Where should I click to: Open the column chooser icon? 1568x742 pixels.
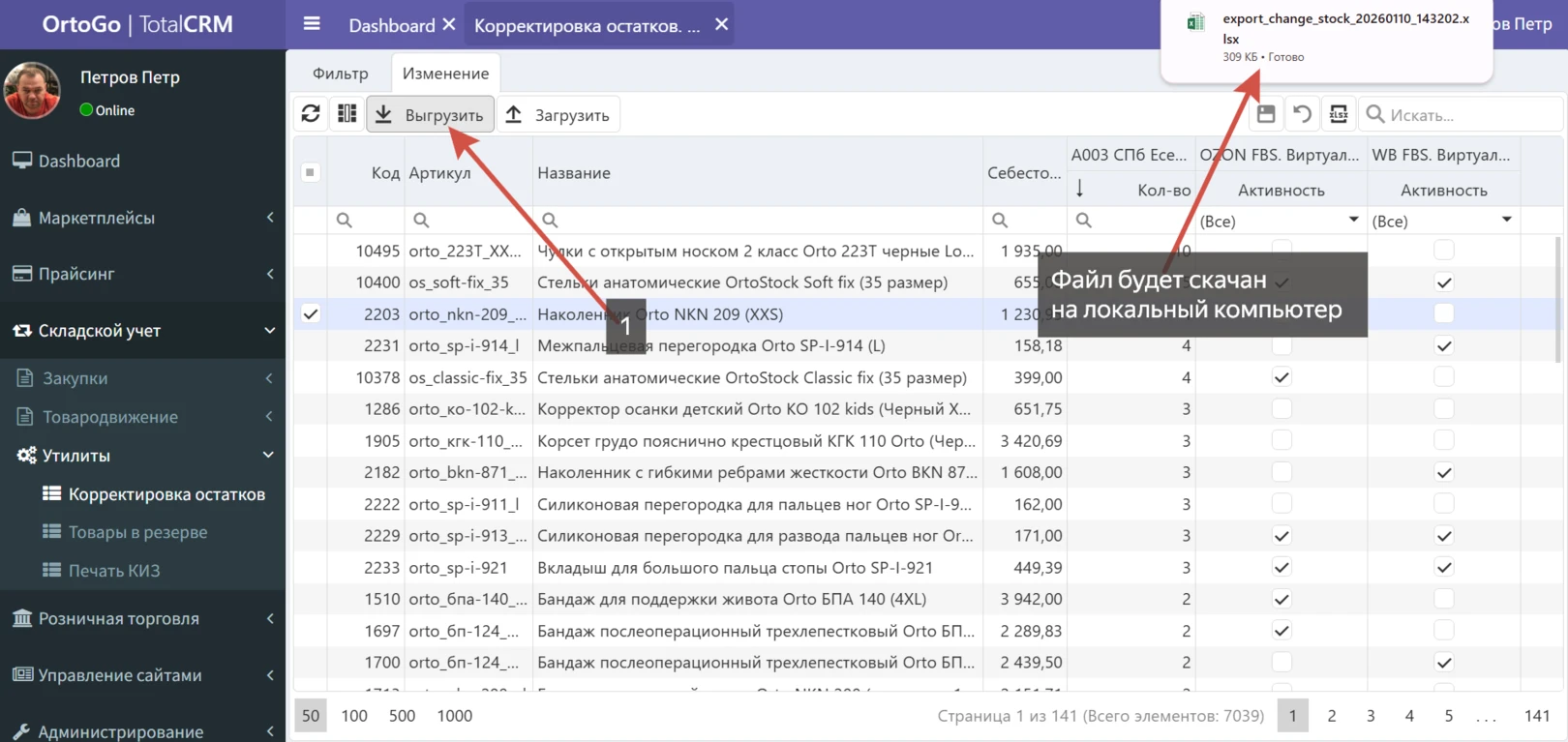[x=347, y=114]
